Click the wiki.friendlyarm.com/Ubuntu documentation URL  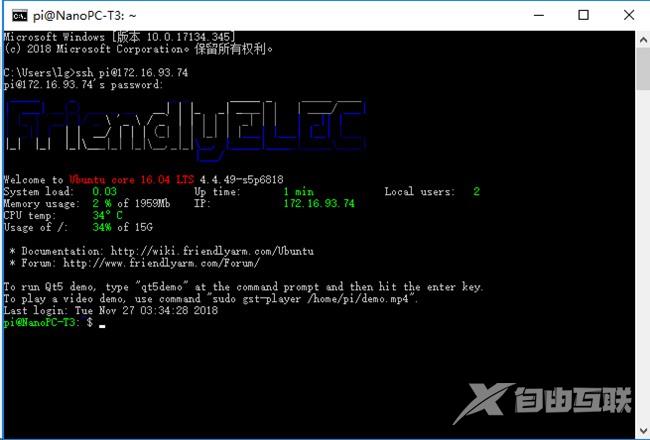[212, 251]
